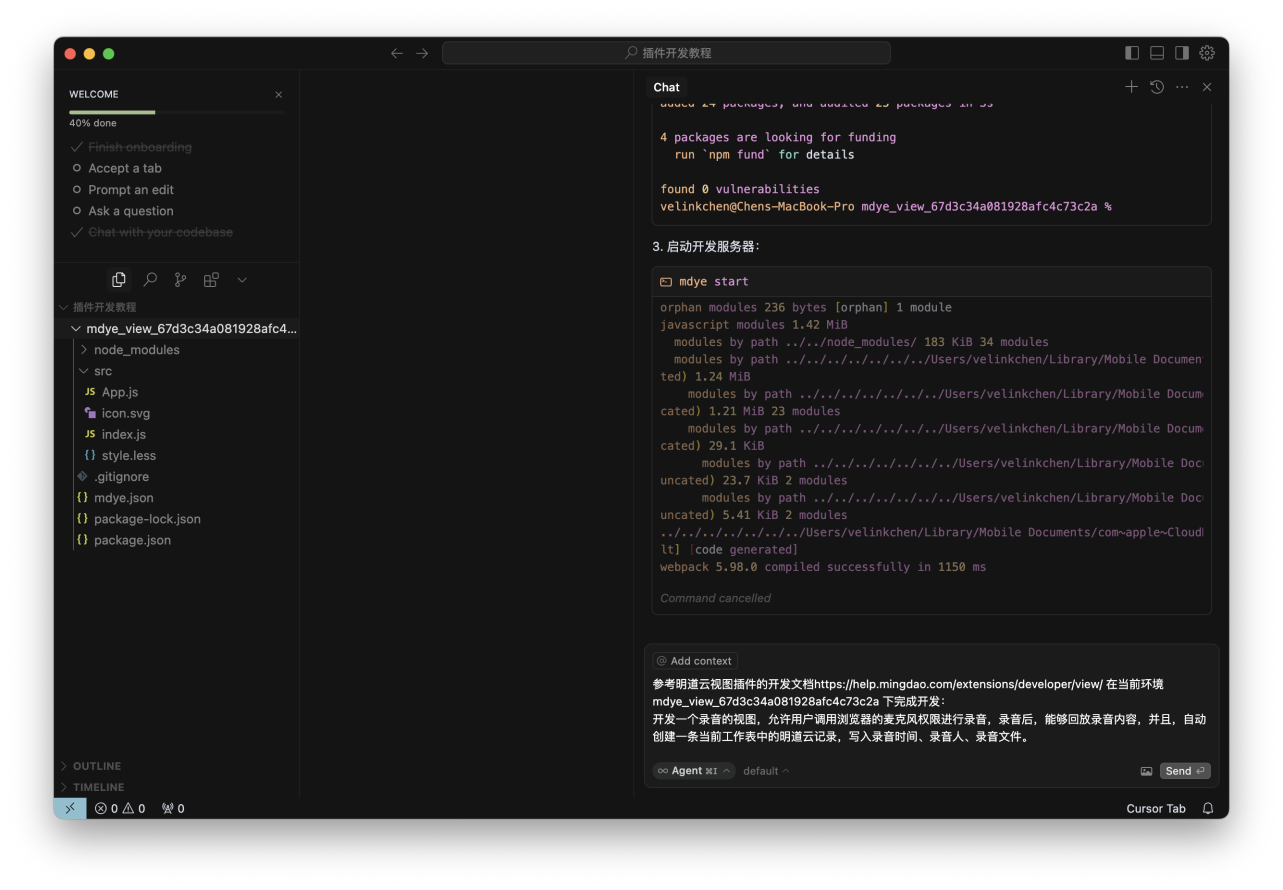The image size is (1283, 890).
Task: Expand the node_modules folder
Action: (x=136, y=350)
